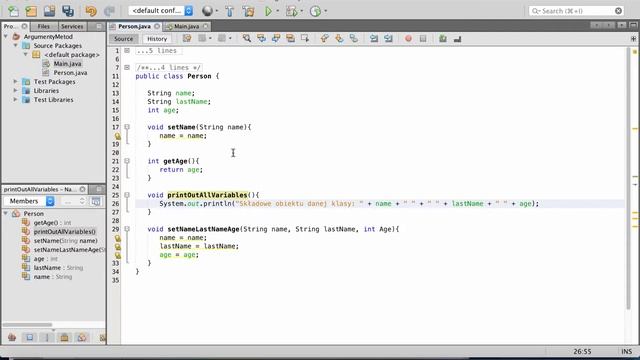Select the Person.java editor tab
640x360 pixels.
(x=134, y=26)
